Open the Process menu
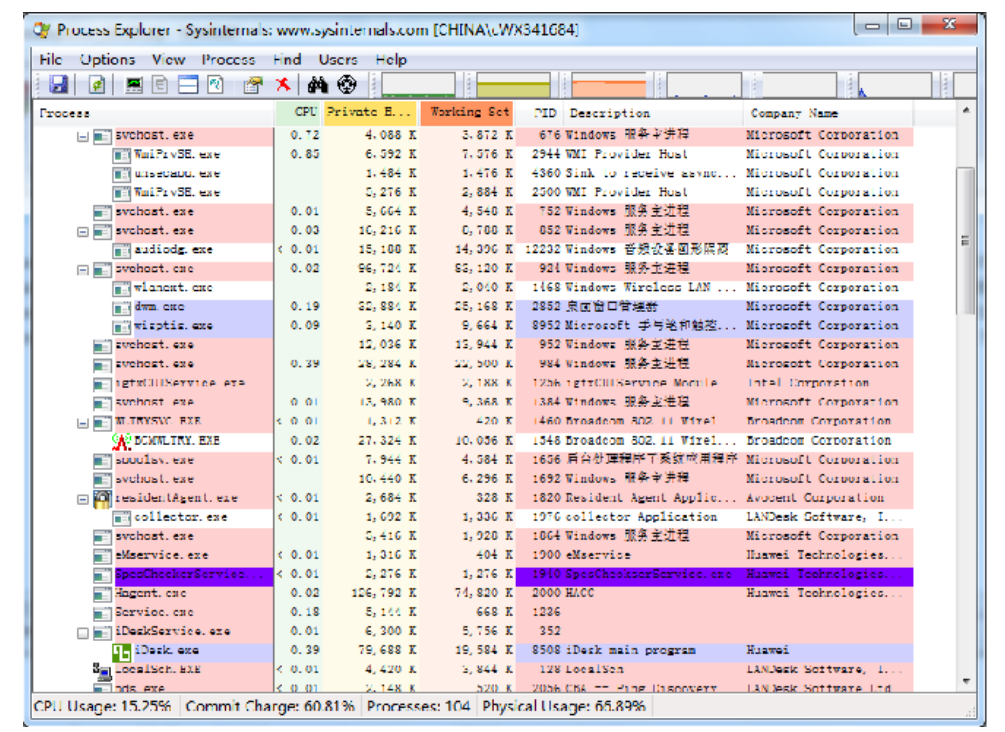The image size is (1005, 732). pos(228,60)
